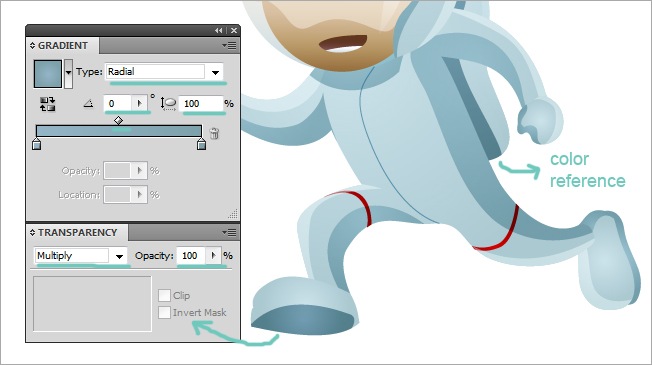Click the gradient fill swatch
The width and height of the screenshot is (652, 365).
47,74
